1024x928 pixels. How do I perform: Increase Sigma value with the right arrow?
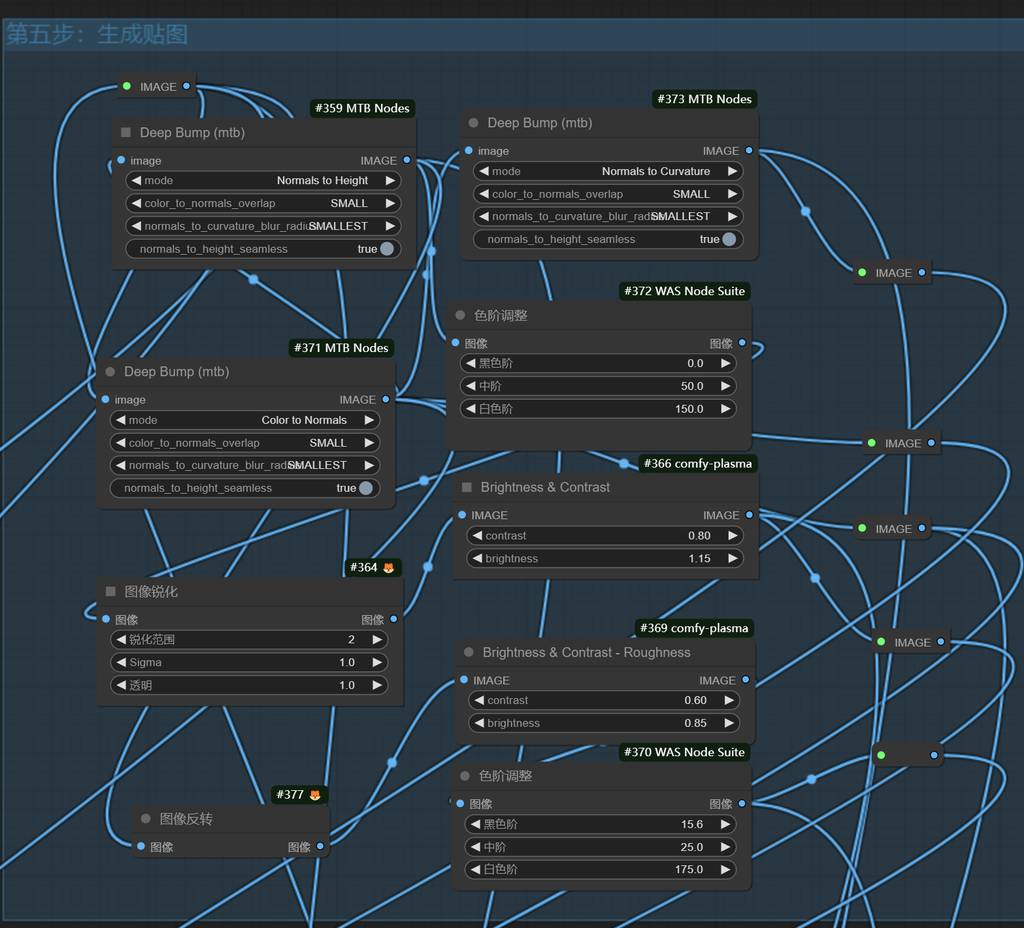pyautogui.click(x=377, y=662)
